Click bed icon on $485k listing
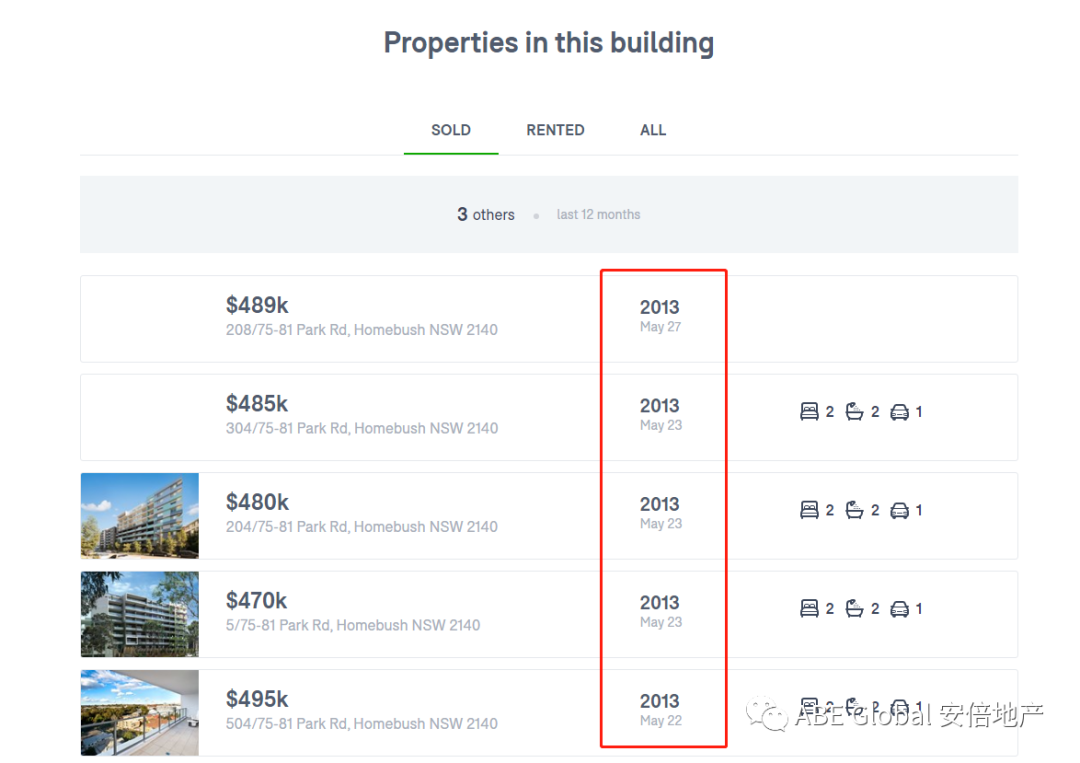Viewport: 1080px width, 763px height. click(x=809, y=412)
